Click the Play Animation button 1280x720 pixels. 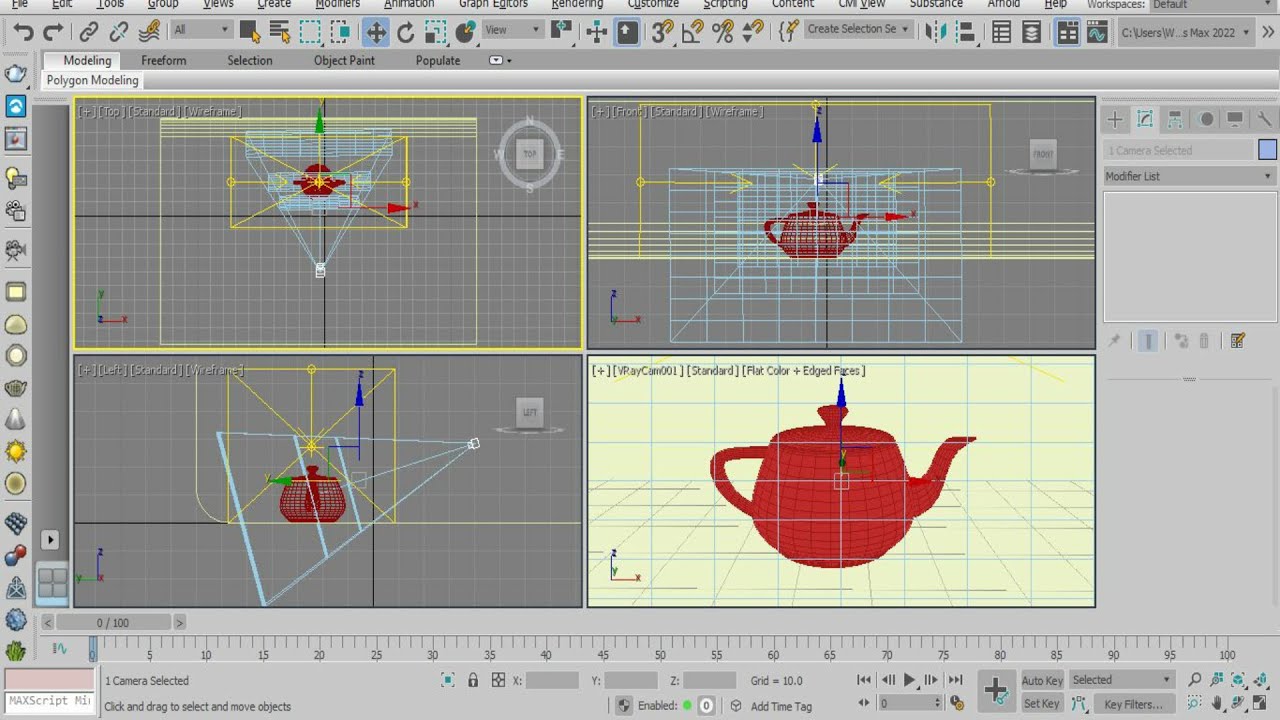(910, 680)
